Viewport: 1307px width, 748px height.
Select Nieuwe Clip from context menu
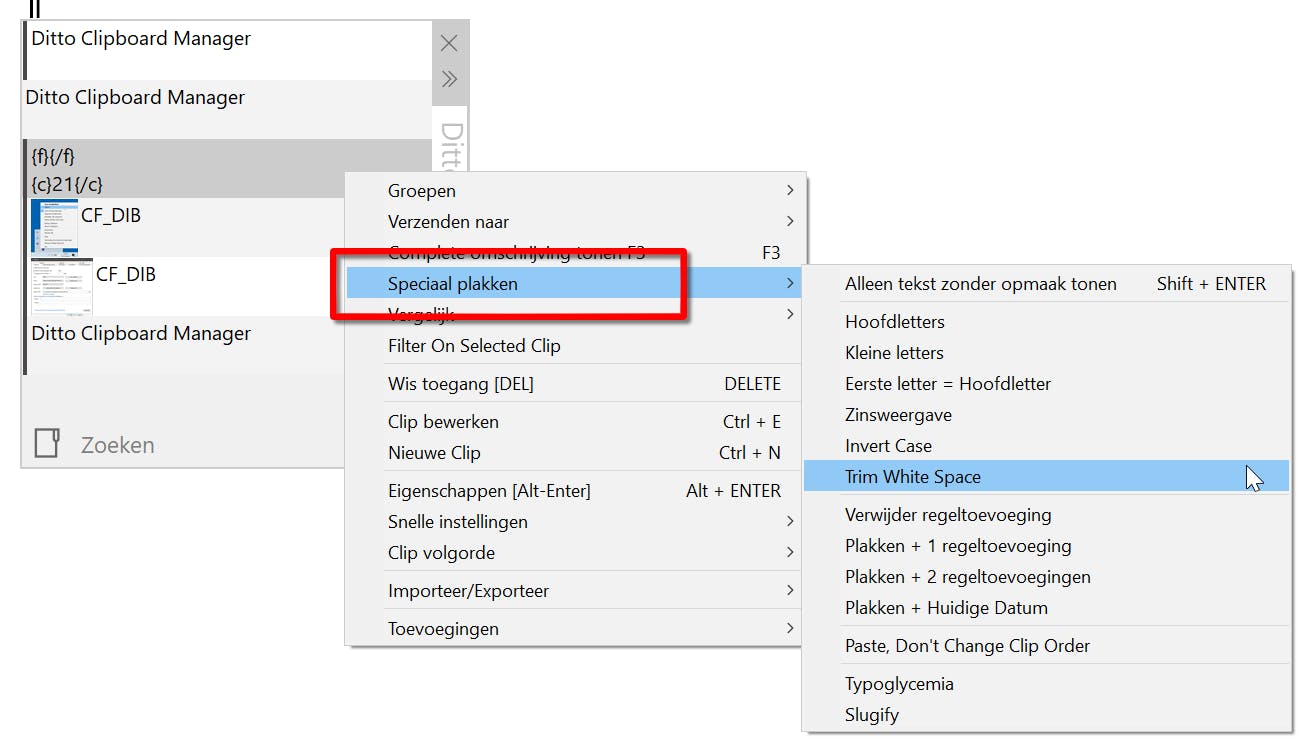[x=434, y=453]
